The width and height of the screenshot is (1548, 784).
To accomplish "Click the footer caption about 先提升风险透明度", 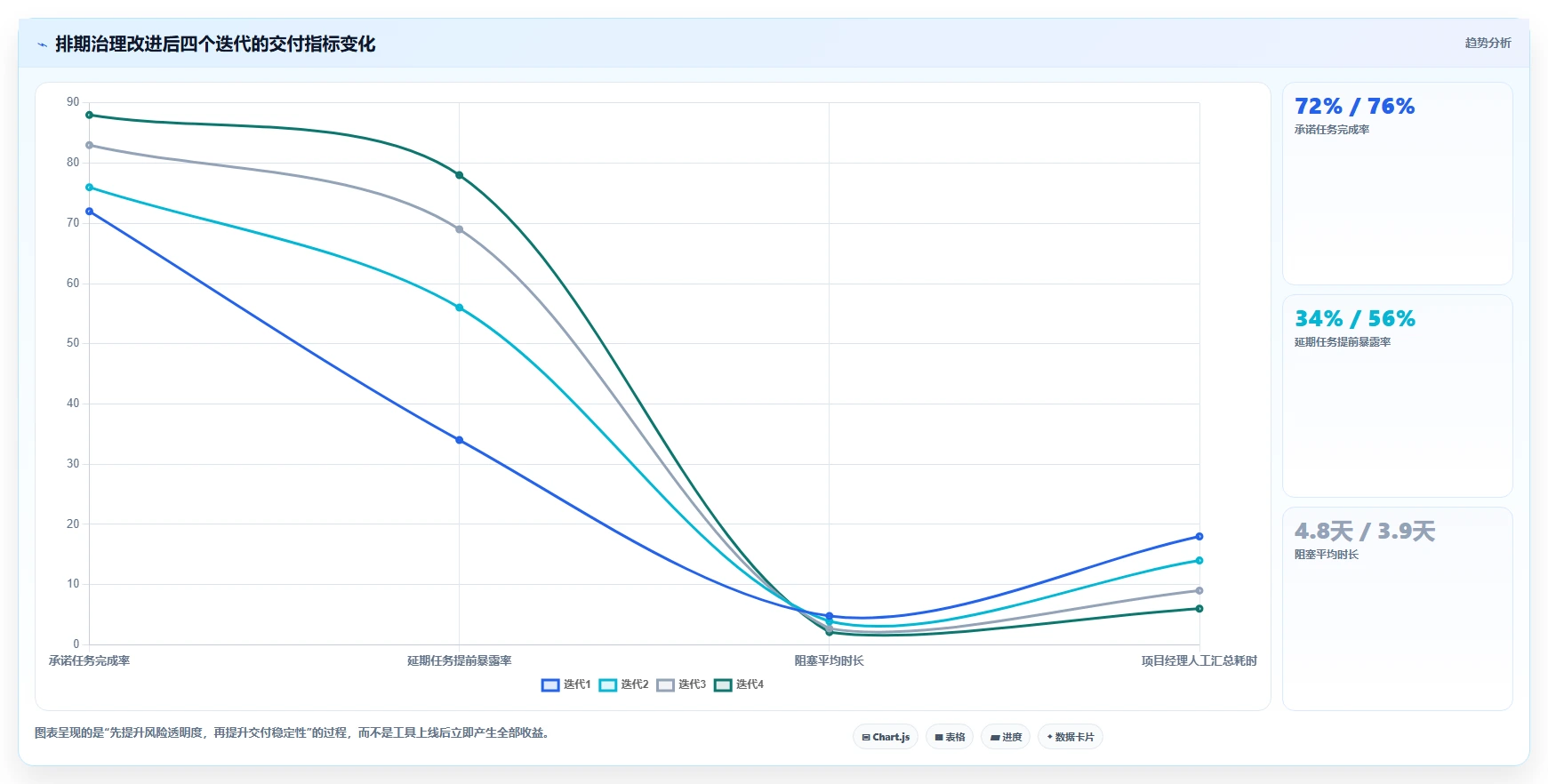I will [293, 733].
